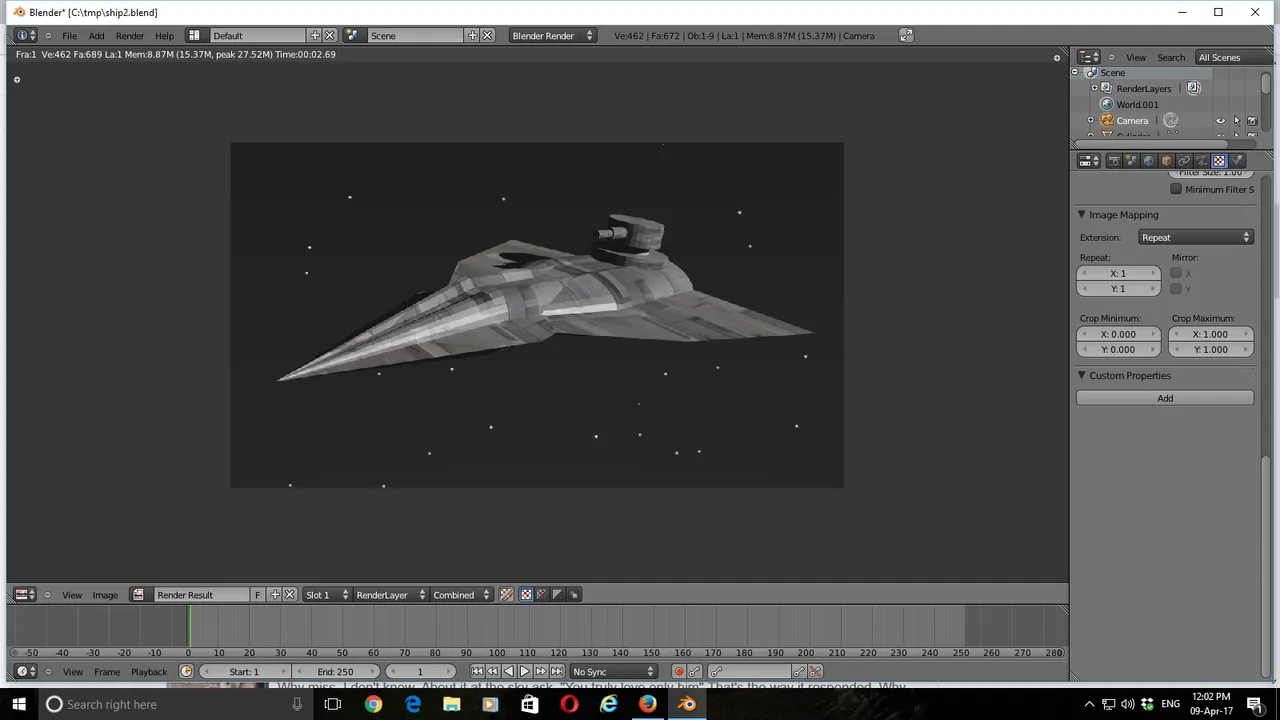Click the Render Result image name field
Image resolution: width=1280 pixels, height=720 pixels.
(200, 595)
